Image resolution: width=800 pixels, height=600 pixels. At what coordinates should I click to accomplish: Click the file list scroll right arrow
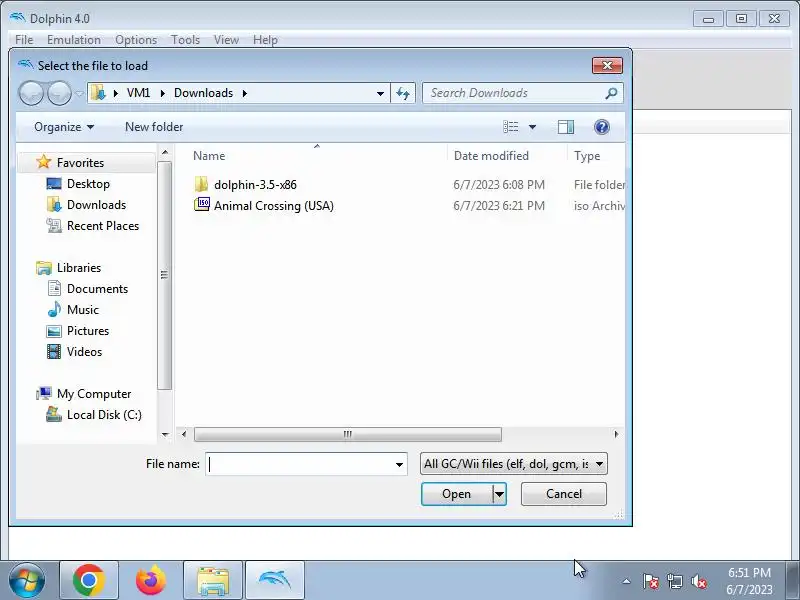tap(616, 435)
